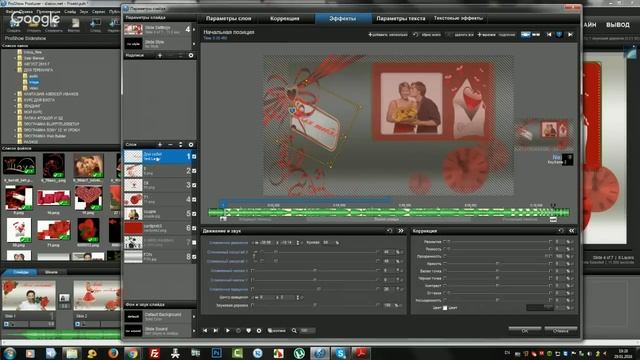Select the Эффекты tab

tap(343, 18)
